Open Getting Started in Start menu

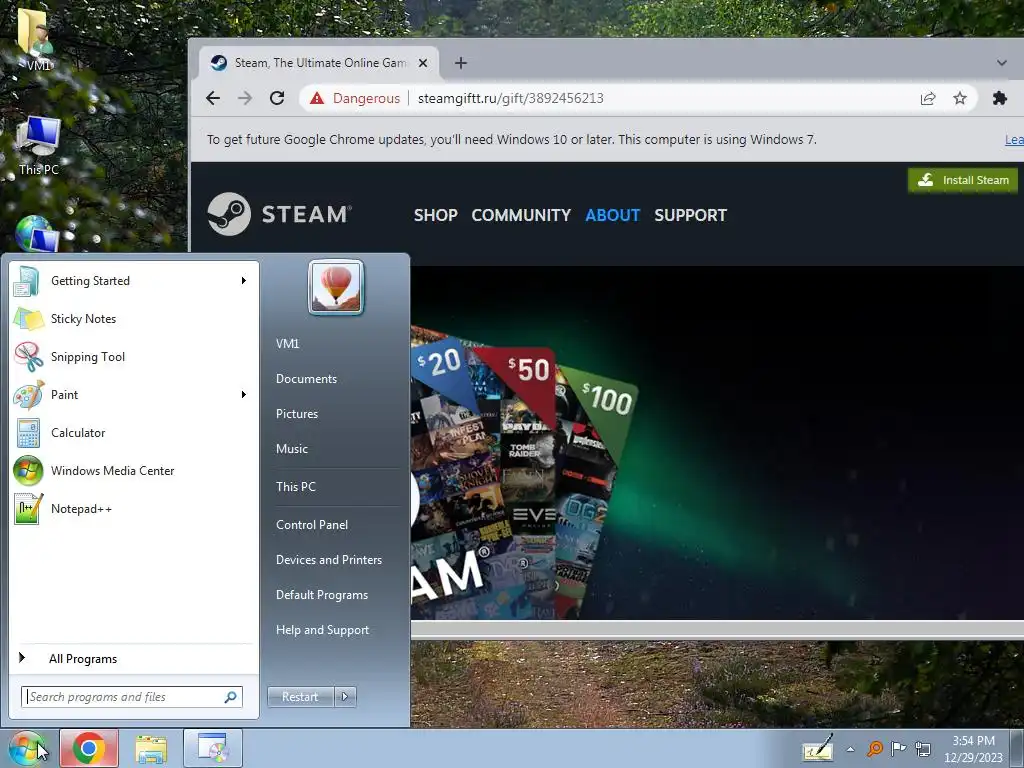[x=133, y=281]
